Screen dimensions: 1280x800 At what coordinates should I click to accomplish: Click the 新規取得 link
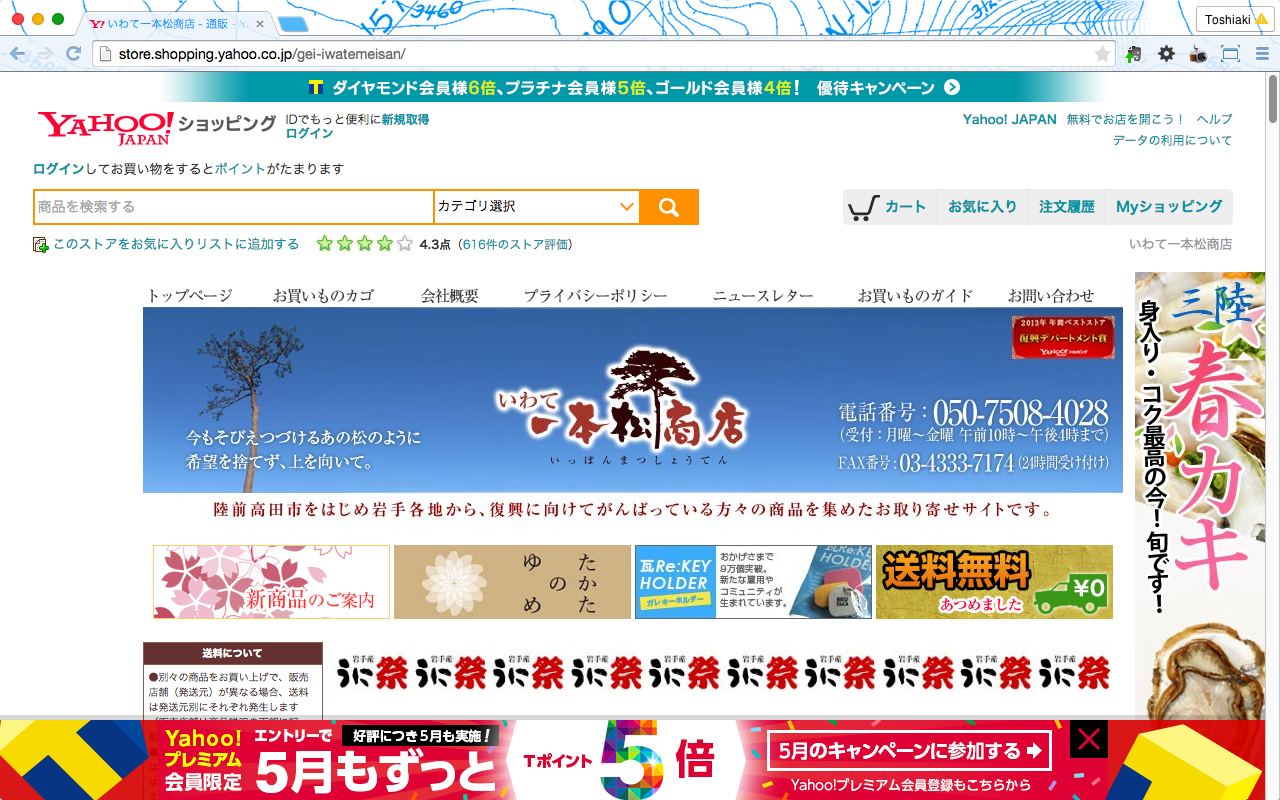405,119
